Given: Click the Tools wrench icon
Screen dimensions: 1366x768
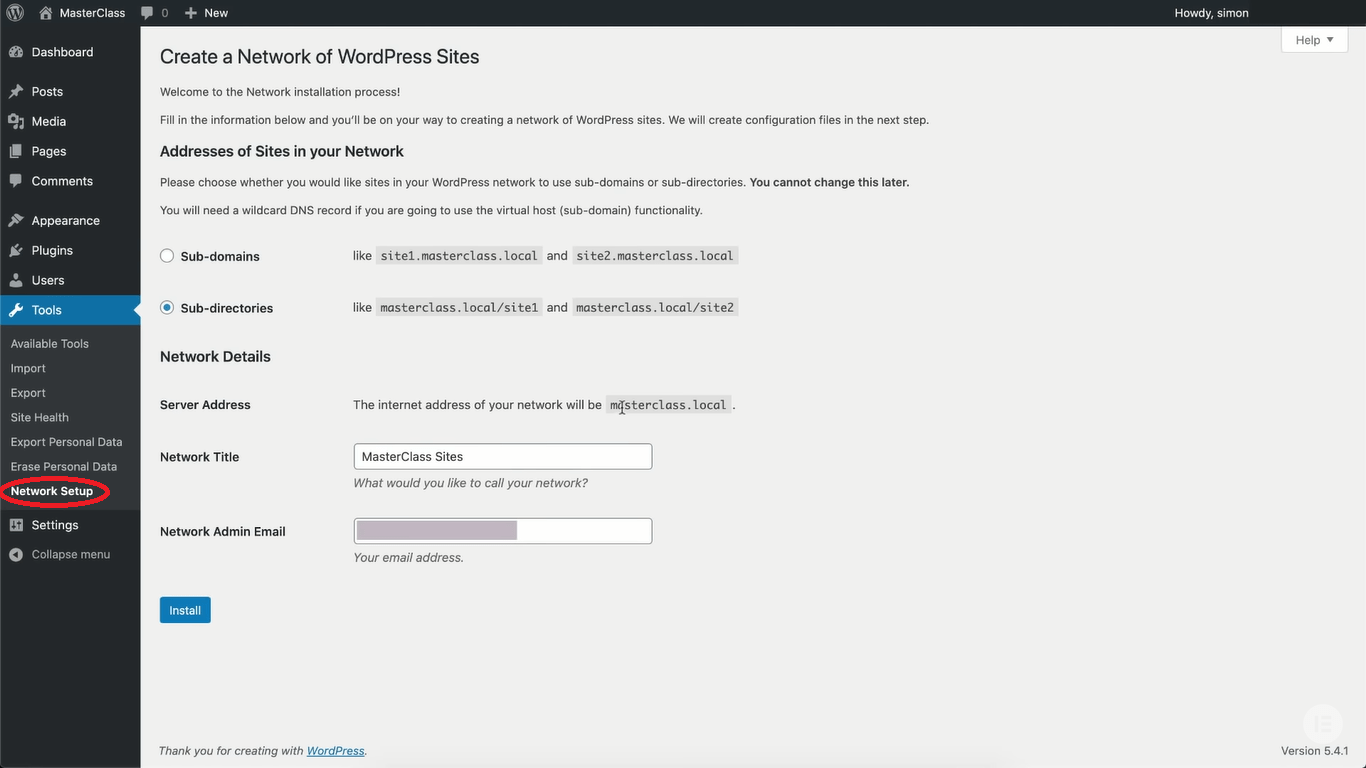Looking at the screenshot, I should [x=16, y=310].
